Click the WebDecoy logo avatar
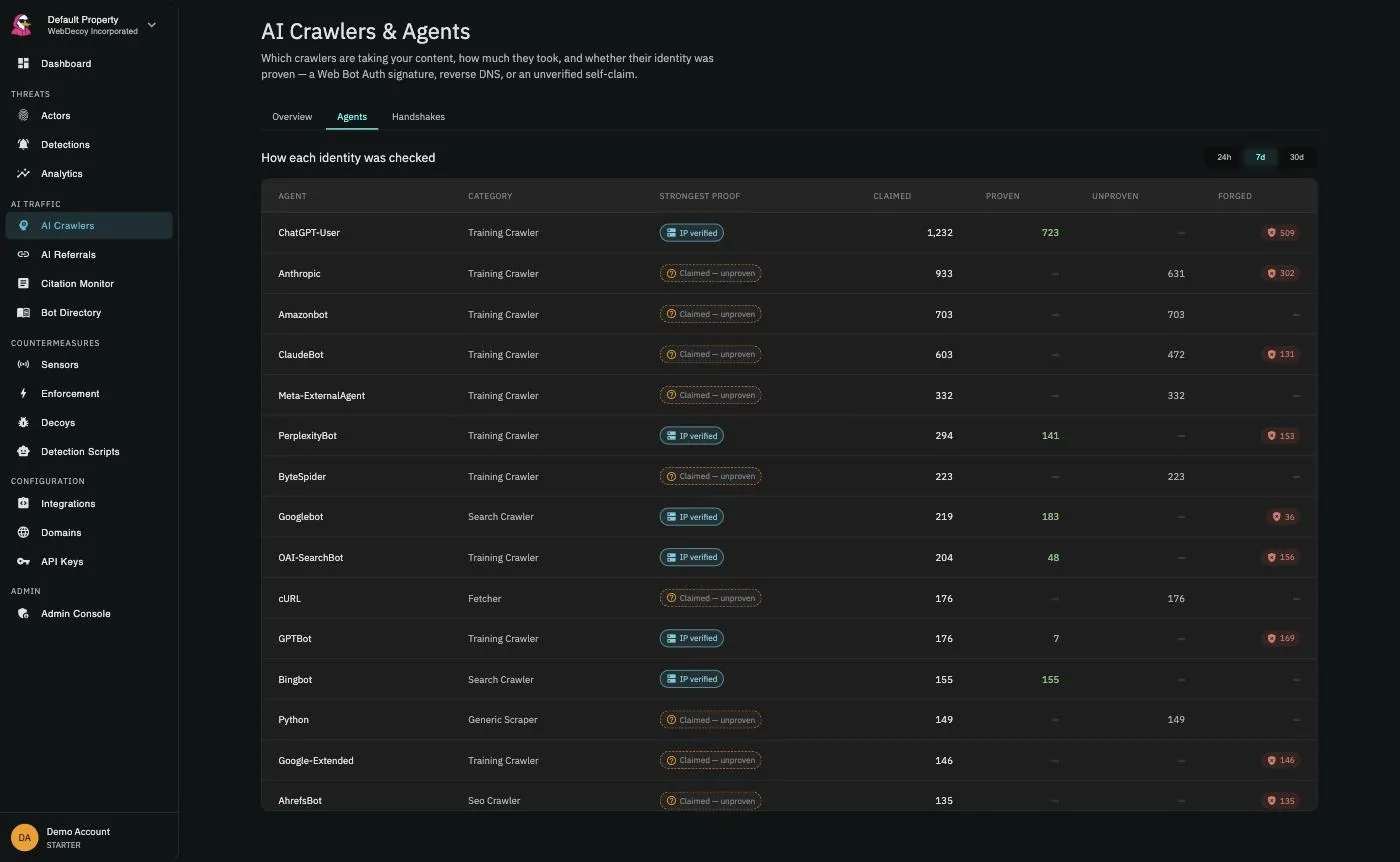 pos(22,25)
